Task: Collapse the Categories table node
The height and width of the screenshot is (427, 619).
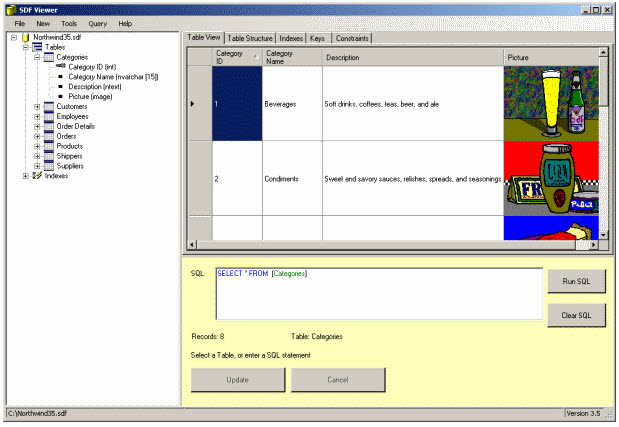Action: [x=37, y=57]
